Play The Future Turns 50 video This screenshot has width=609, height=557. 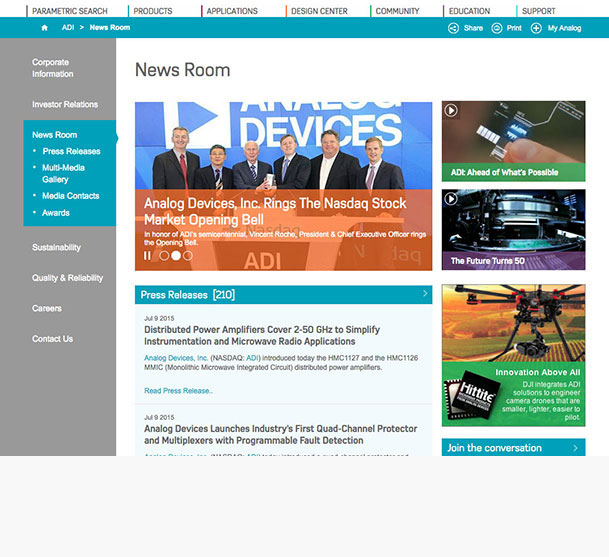[452, 200]
